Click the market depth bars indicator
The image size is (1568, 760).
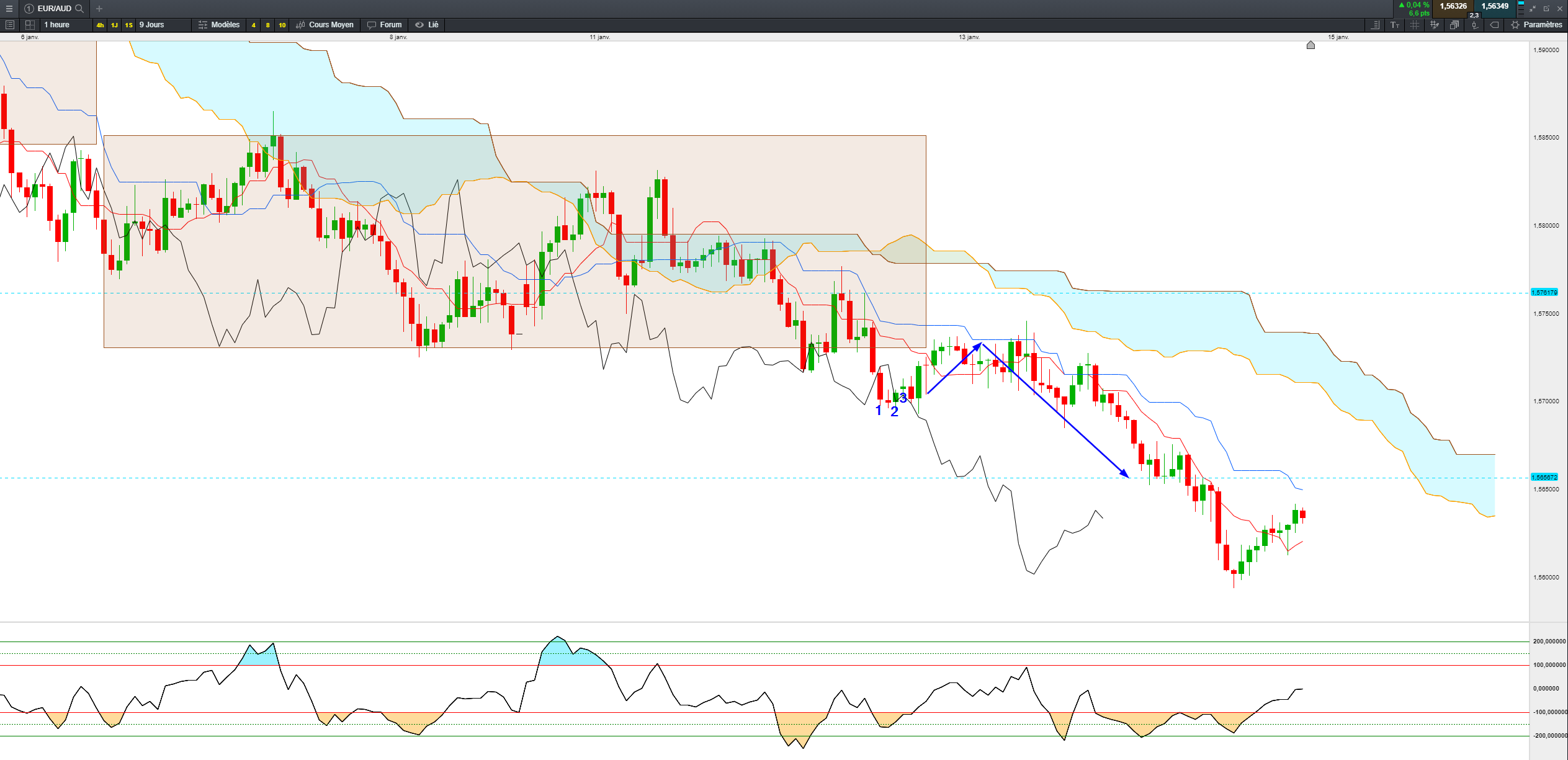[x=1521, y=9]
